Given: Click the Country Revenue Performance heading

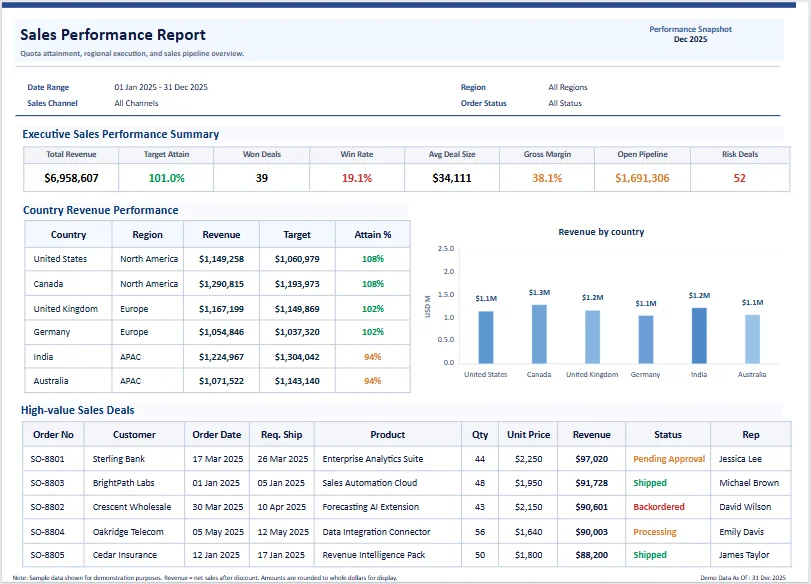Looking at the screenshot, I should tap(100, 210).
